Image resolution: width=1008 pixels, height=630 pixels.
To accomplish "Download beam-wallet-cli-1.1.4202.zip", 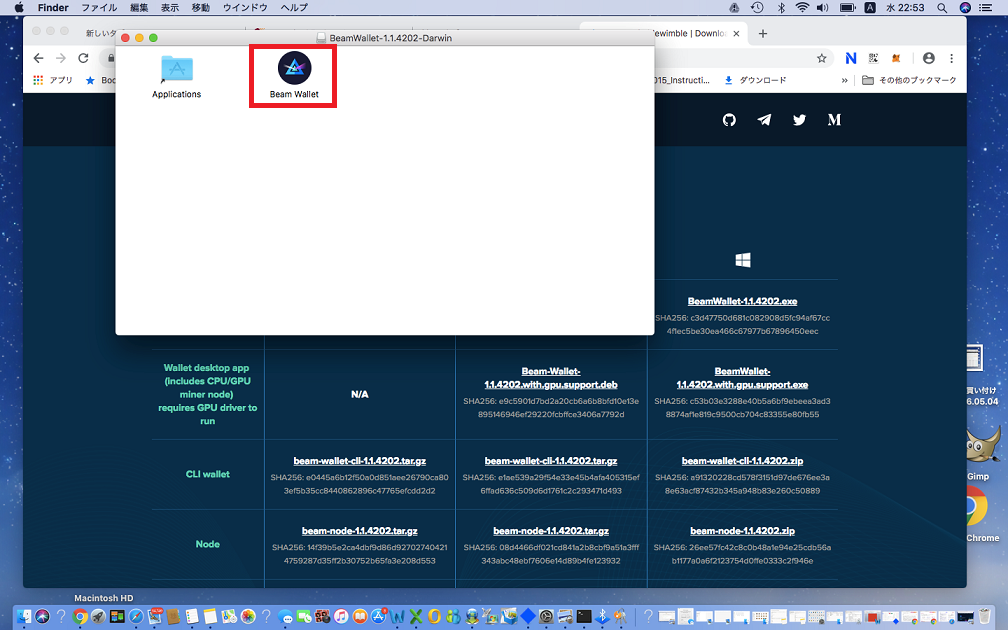I will (x=742, y=461).
